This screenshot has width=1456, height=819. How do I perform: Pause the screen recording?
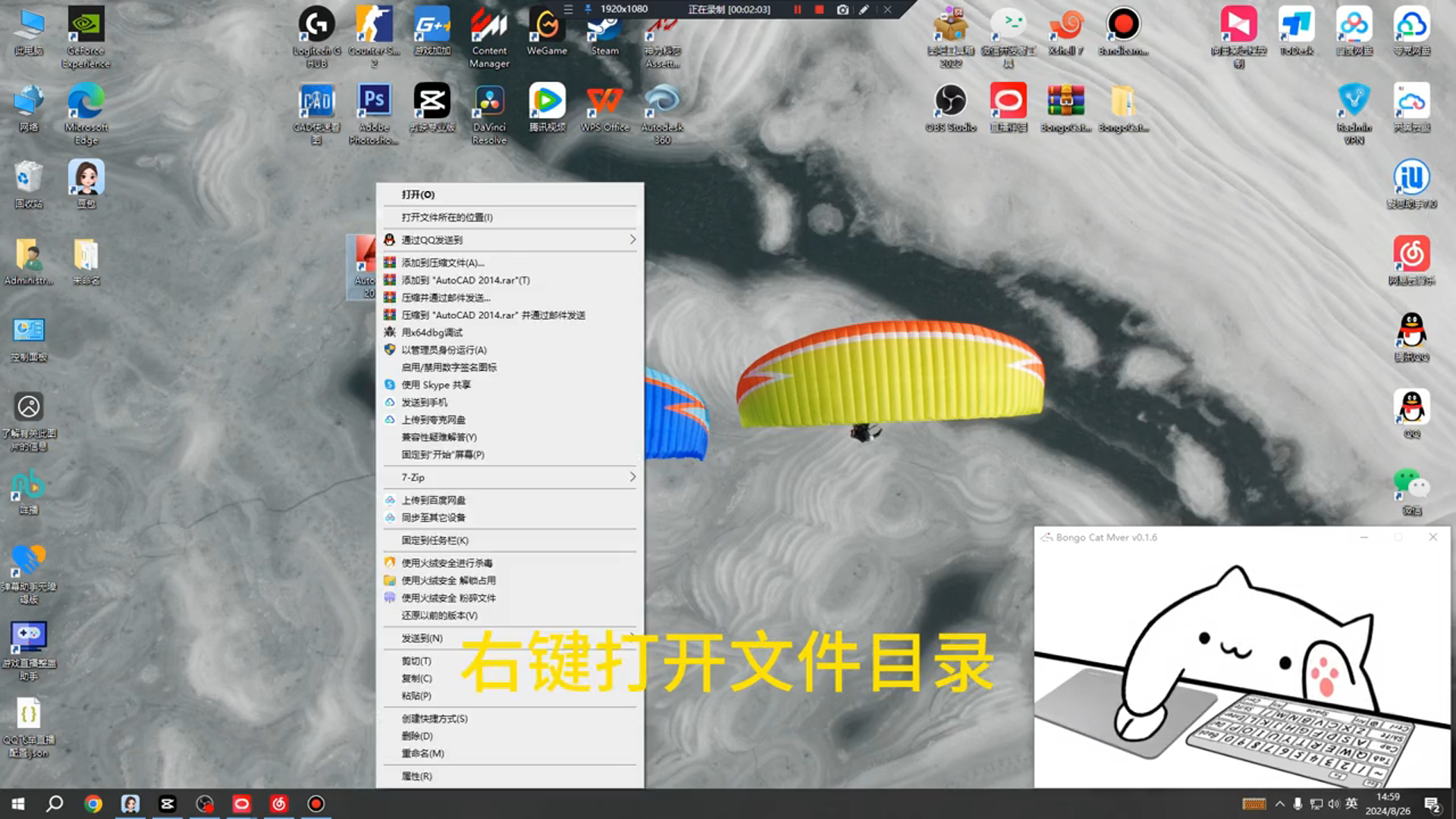tap(797, 10)
